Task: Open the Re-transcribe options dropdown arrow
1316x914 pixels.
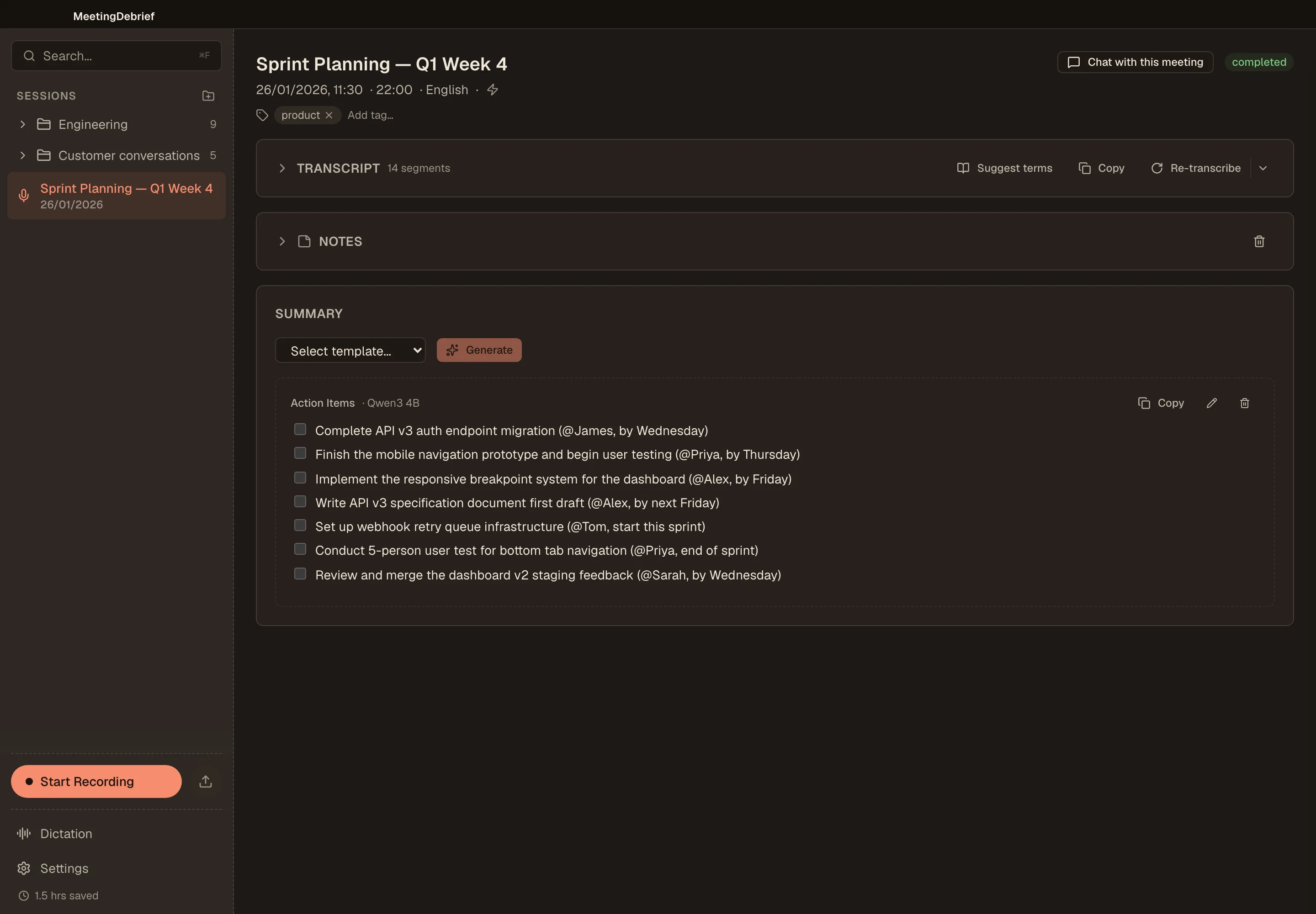Action: pyautogui.click(x=1263, y=168)
